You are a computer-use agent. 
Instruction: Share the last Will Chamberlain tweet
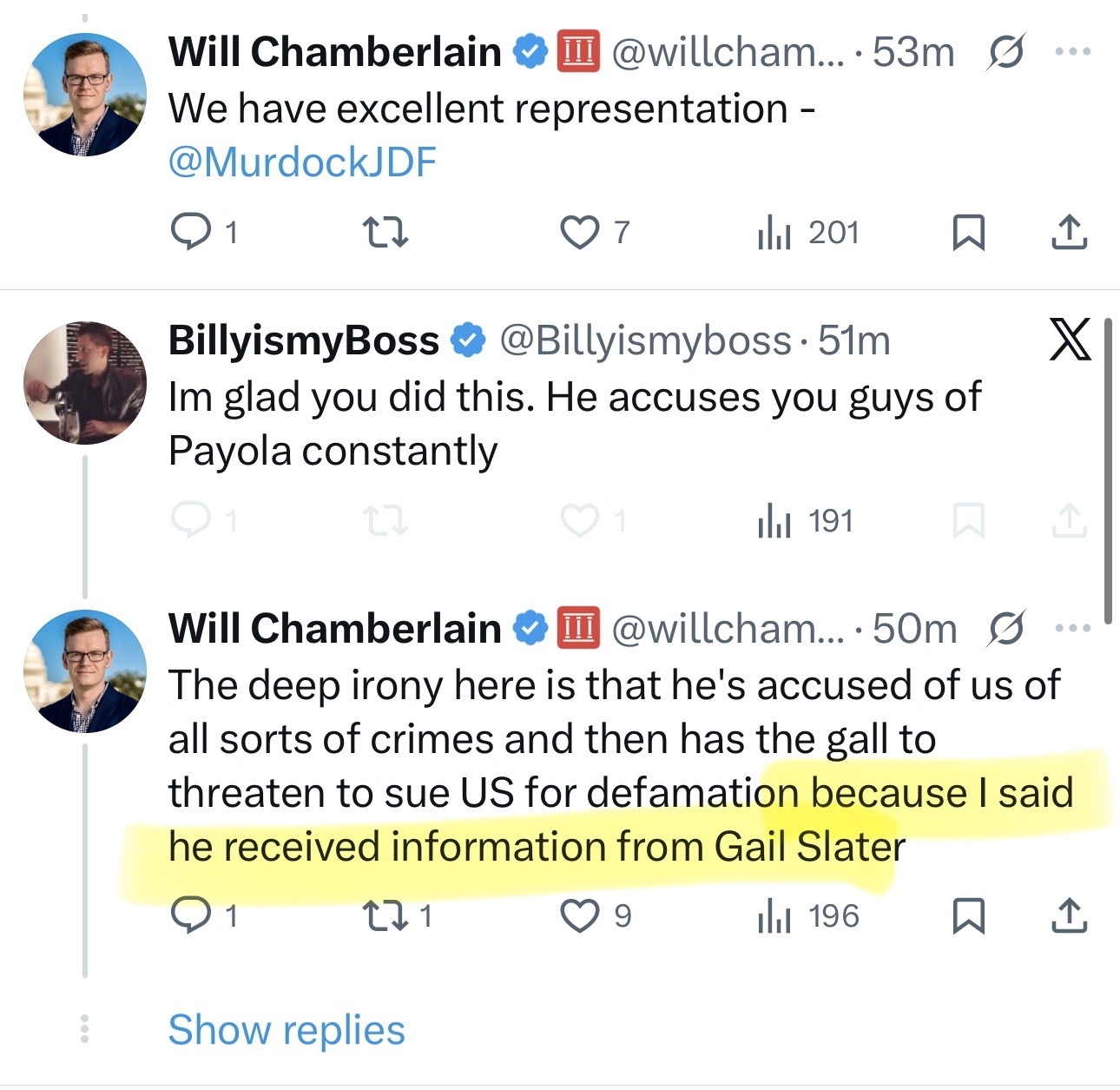pos(1069,915)
